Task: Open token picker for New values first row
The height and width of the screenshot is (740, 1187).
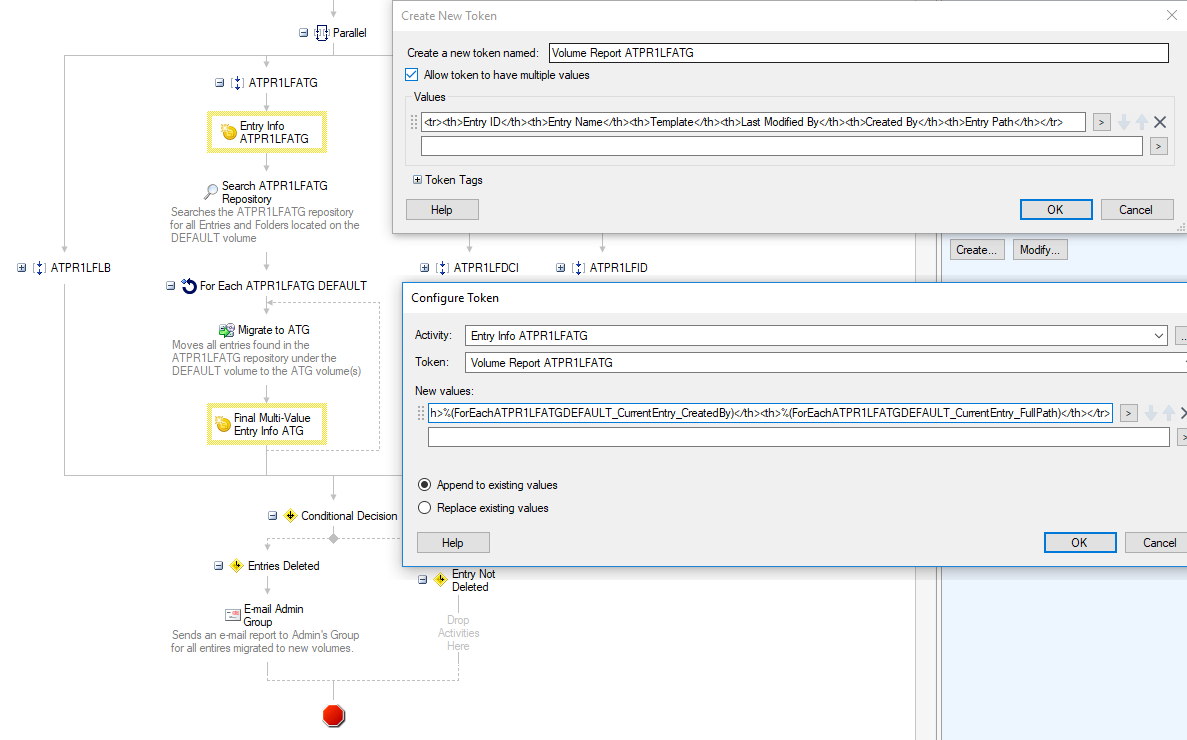Action: tap(1129, 413)
